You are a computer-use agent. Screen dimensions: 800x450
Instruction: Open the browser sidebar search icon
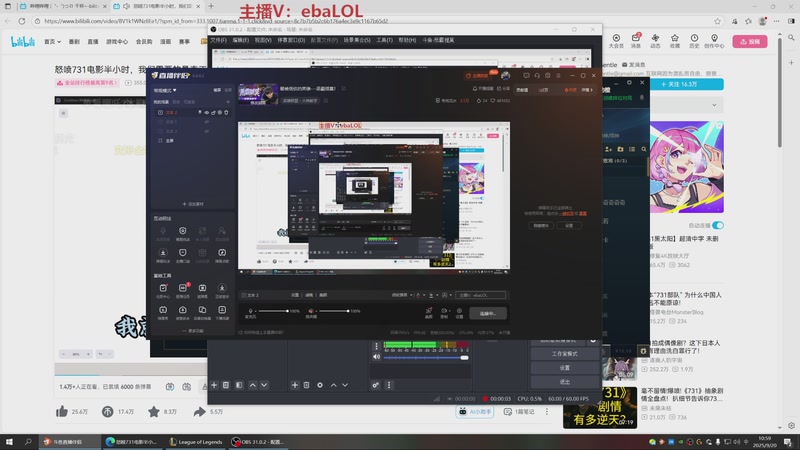click(x=791, y=37)
